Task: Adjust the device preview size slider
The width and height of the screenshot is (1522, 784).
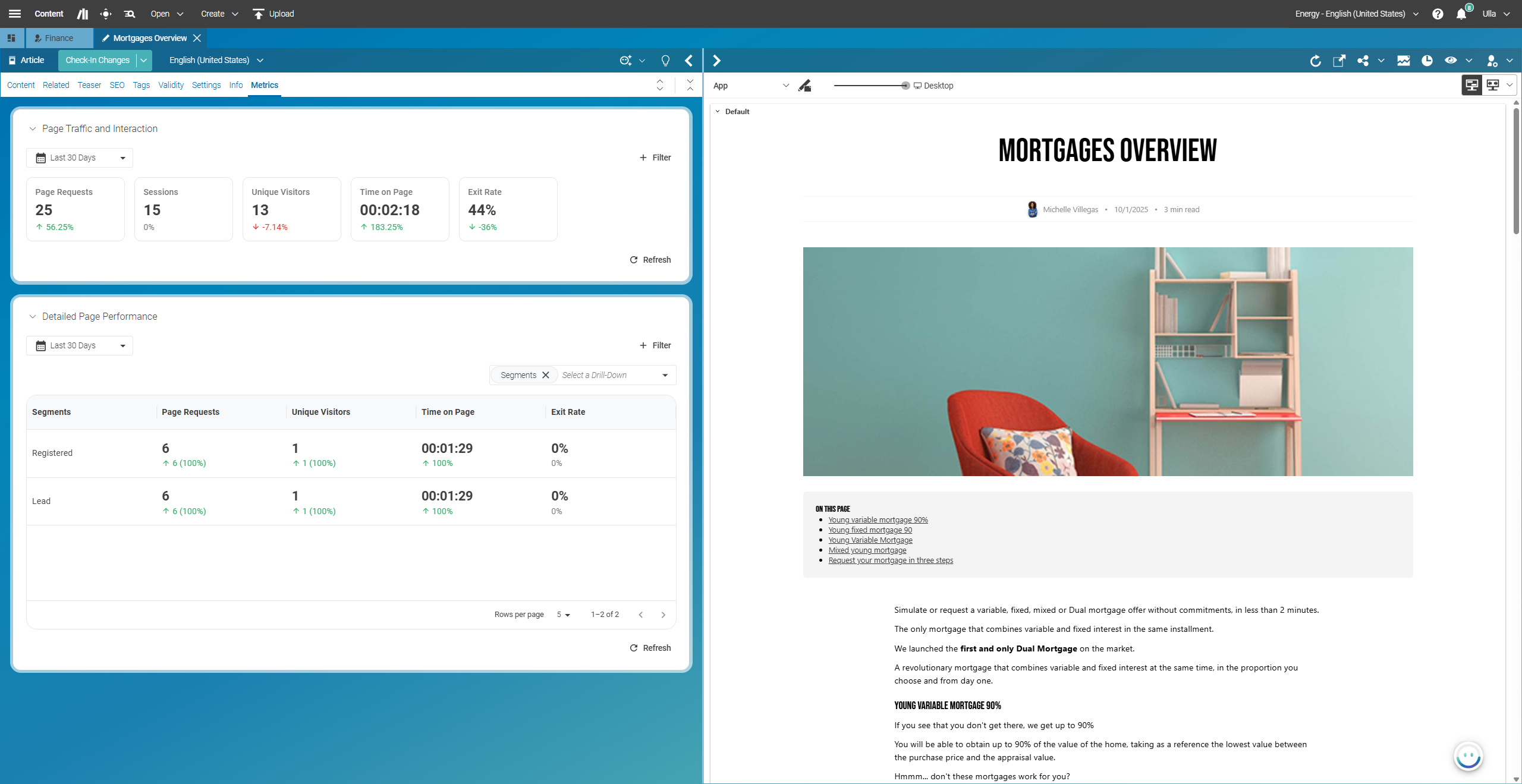Action: point(905,86)
